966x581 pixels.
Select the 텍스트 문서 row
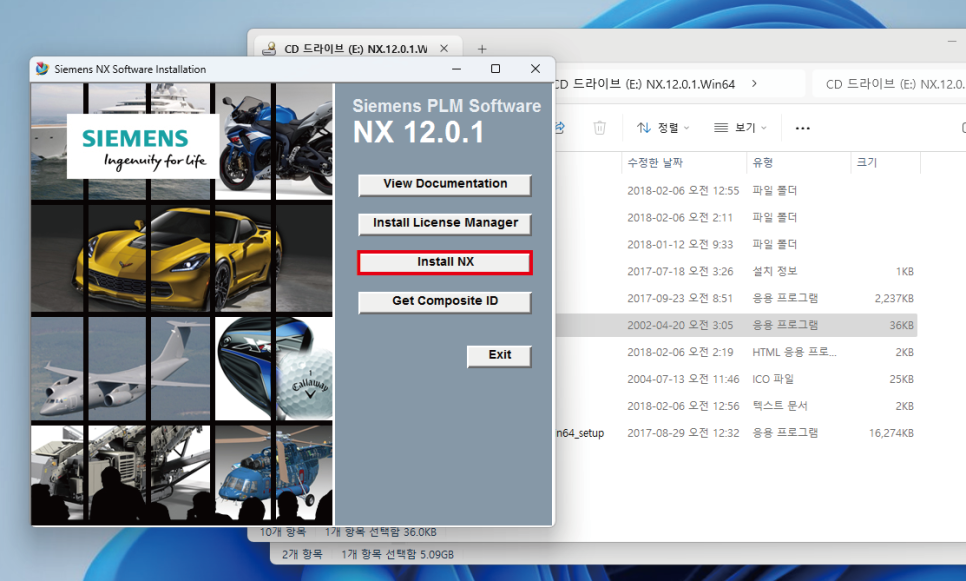click(x=736, y=406)
